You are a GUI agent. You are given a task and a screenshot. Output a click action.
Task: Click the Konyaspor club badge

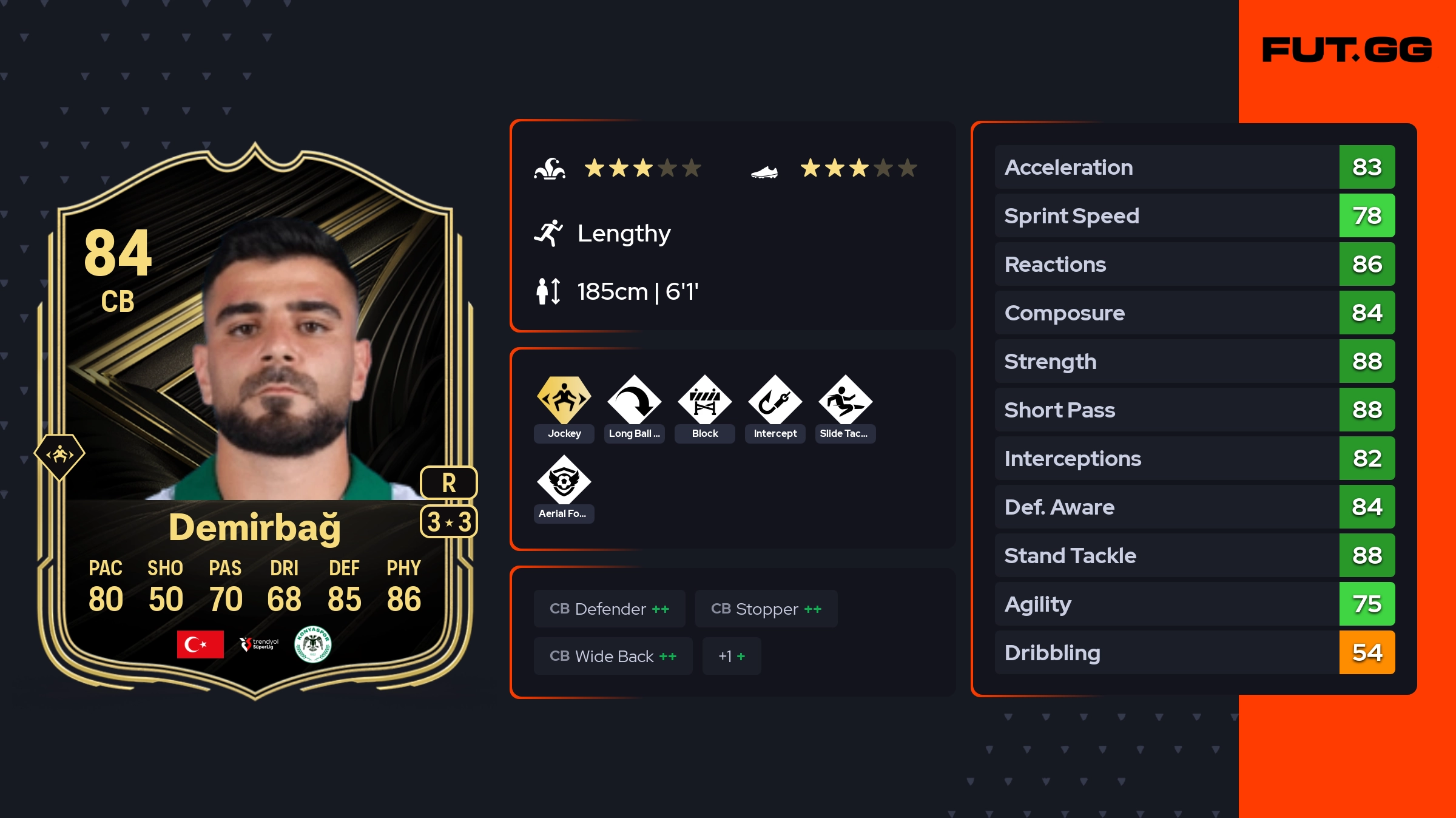pos(313,644)
